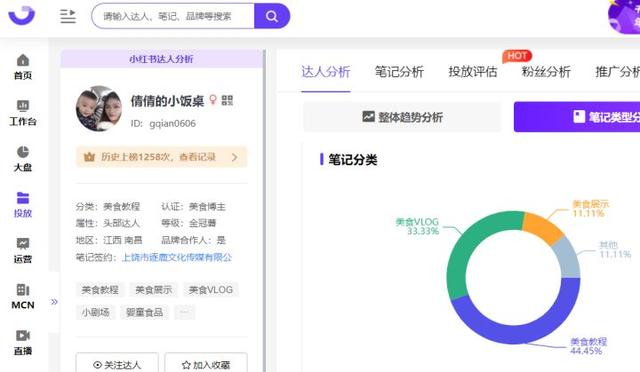Click the influencer avatar photo
This screenshot has height=372, width=640.
point(99,109)
